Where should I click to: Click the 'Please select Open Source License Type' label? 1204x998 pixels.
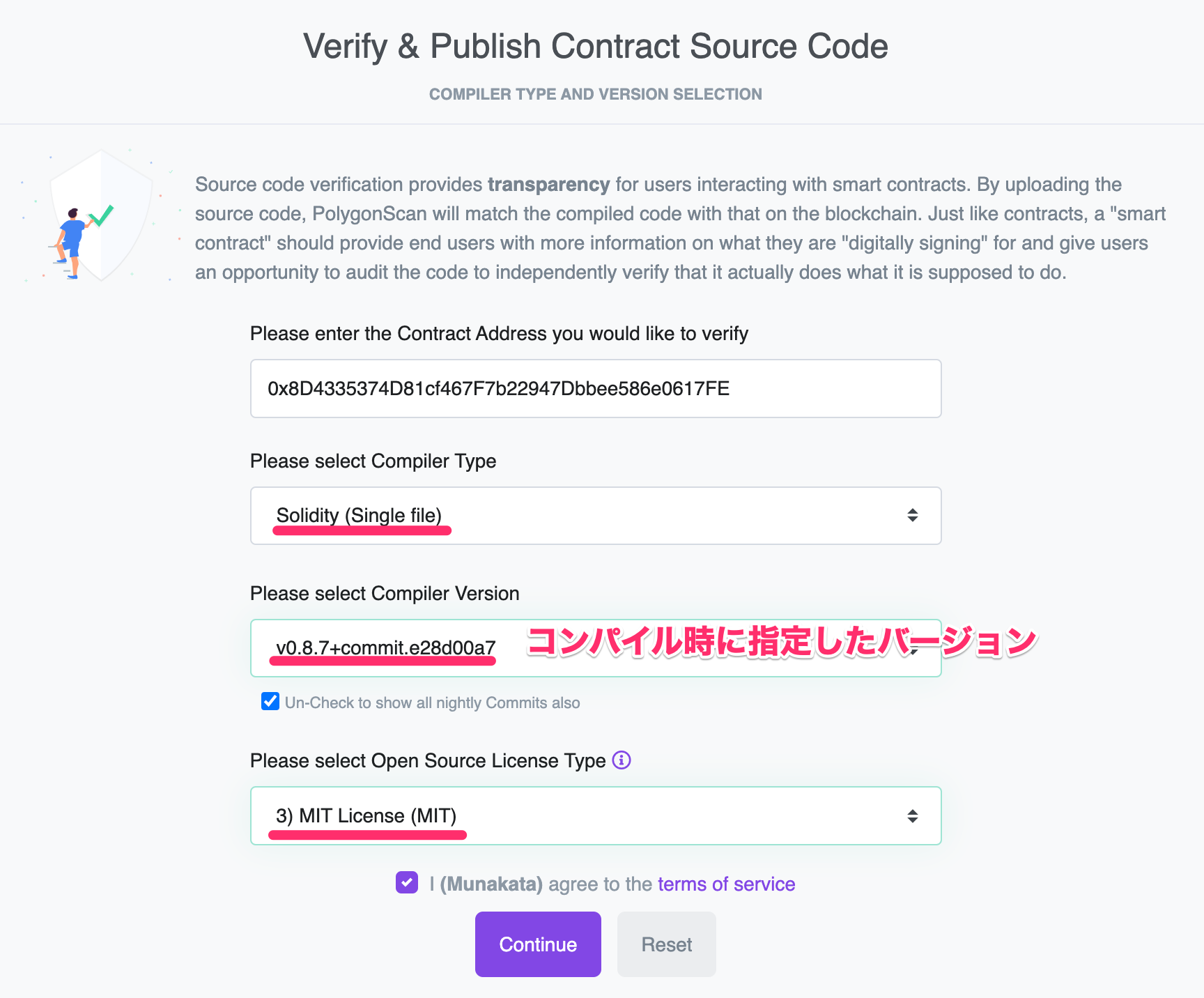(428, 761)
